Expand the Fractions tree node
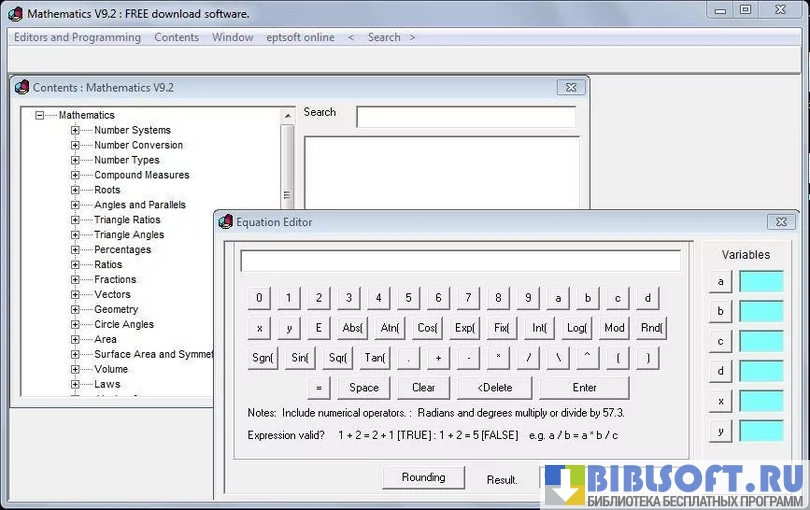Screen dimensions: 810x510 point(75,280)
